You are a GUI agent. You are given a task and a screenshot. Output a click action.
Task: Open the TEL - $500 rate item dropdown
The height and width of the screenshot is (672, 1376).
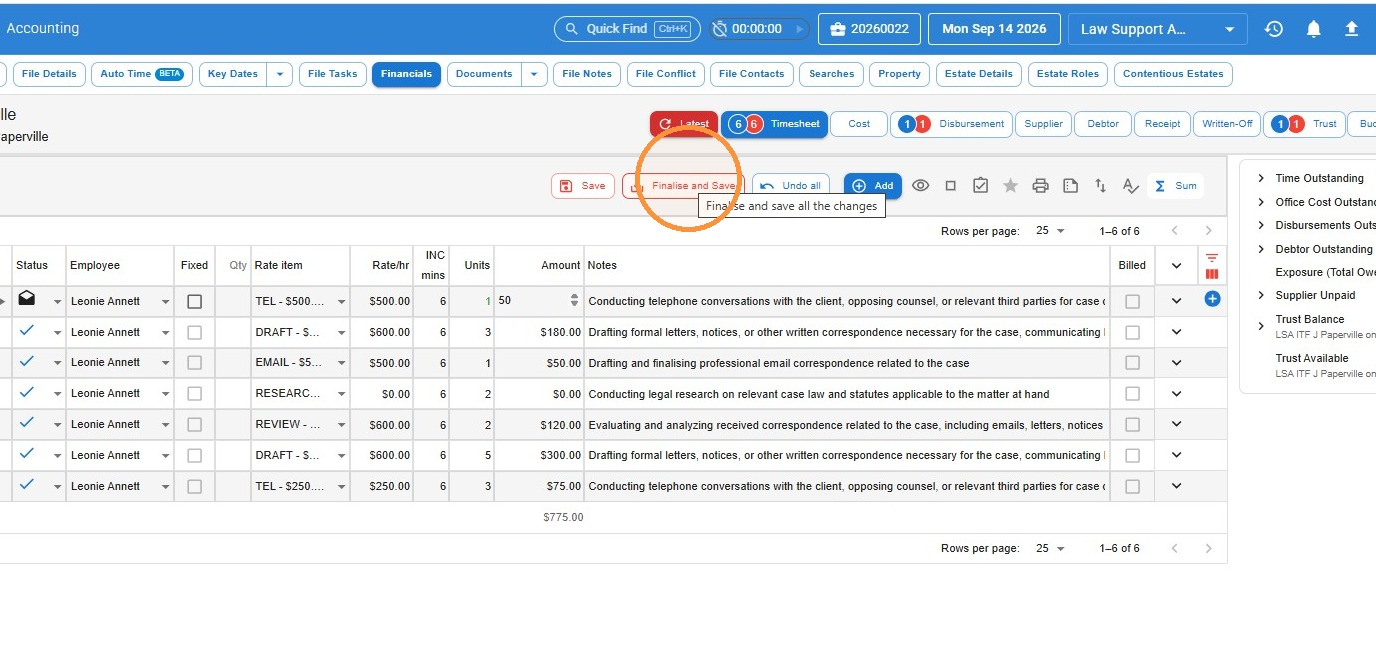342,302
